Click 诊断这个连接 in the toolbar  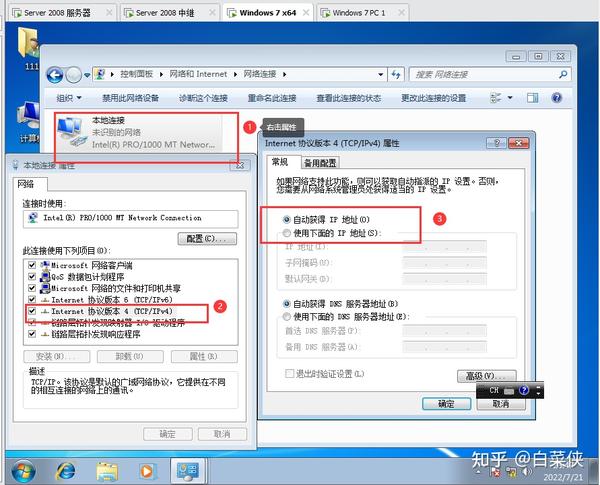(x=203, y=98)
